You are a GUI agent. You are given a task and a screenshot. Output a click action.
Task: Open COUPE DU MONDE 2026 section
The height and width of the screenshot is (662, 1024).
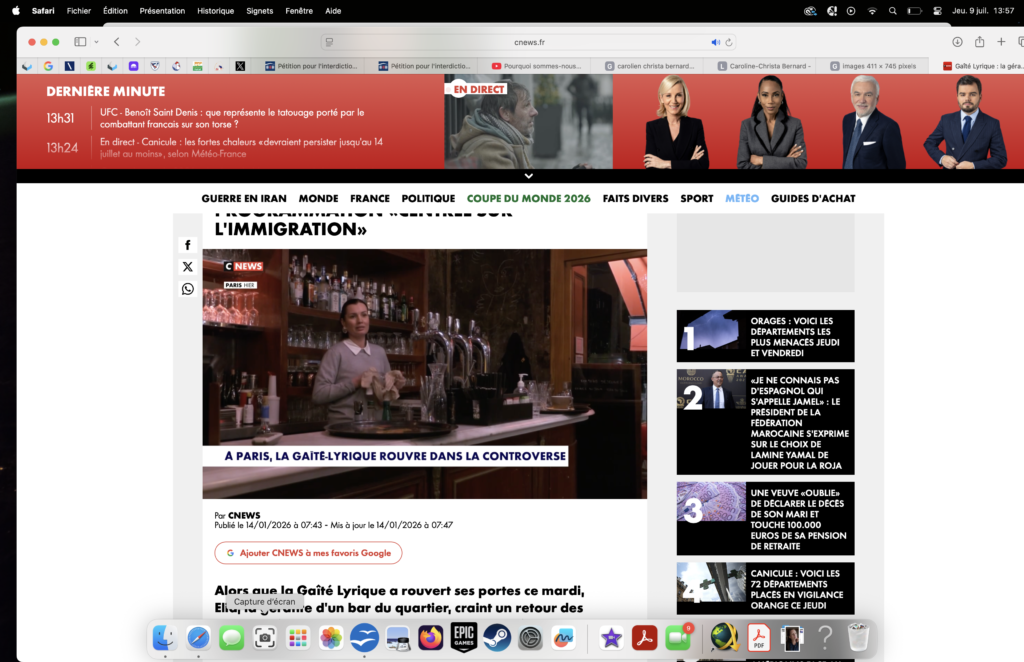[x=528, y=198]
